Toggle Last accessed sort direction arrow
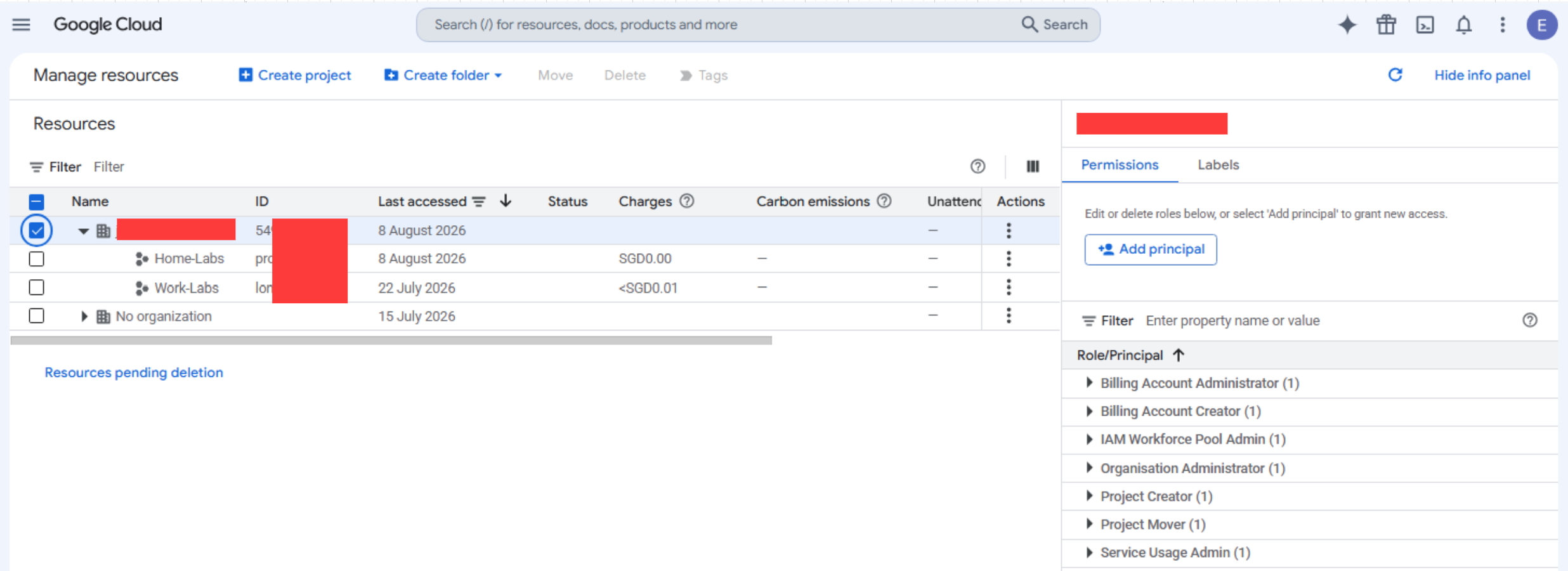This screenshot has height=571, width=1568. 506,201
